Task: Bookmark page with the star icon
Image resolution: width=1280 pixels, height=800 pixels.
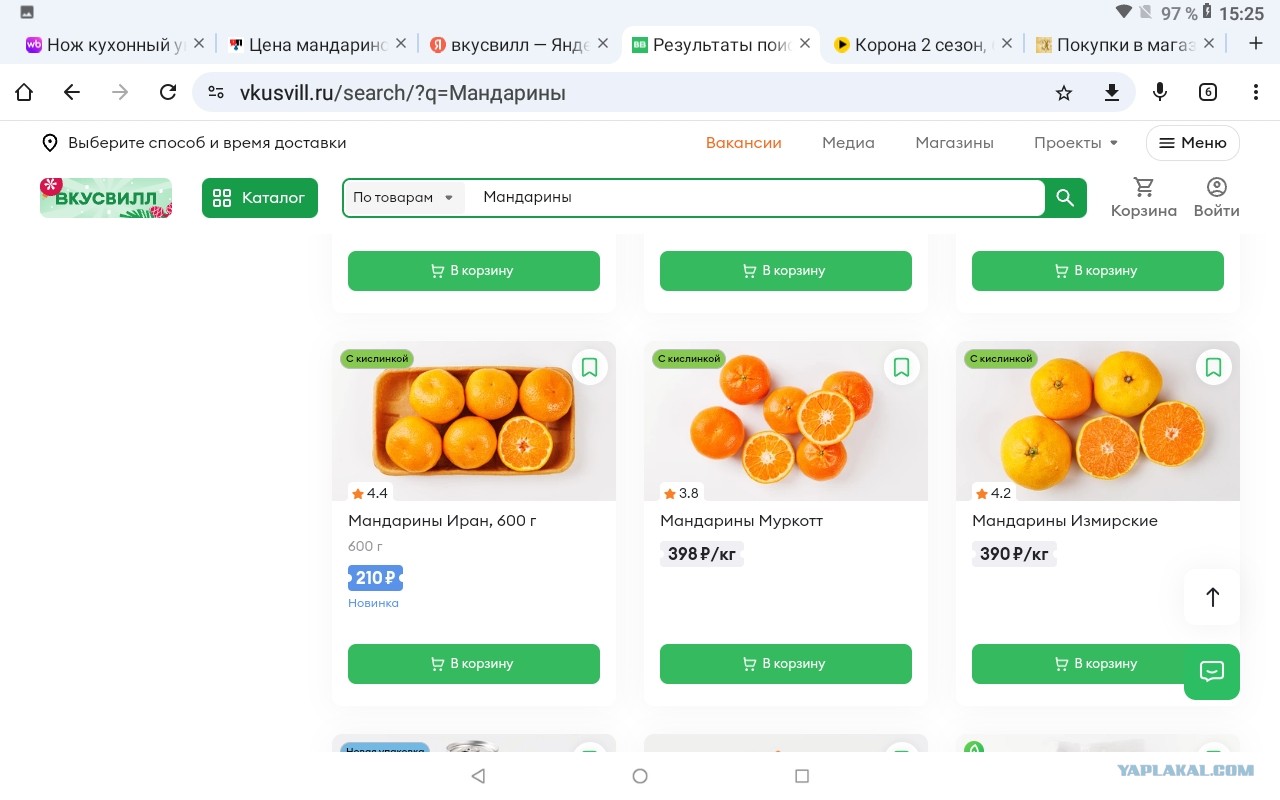Action: tap(1064, 93)
